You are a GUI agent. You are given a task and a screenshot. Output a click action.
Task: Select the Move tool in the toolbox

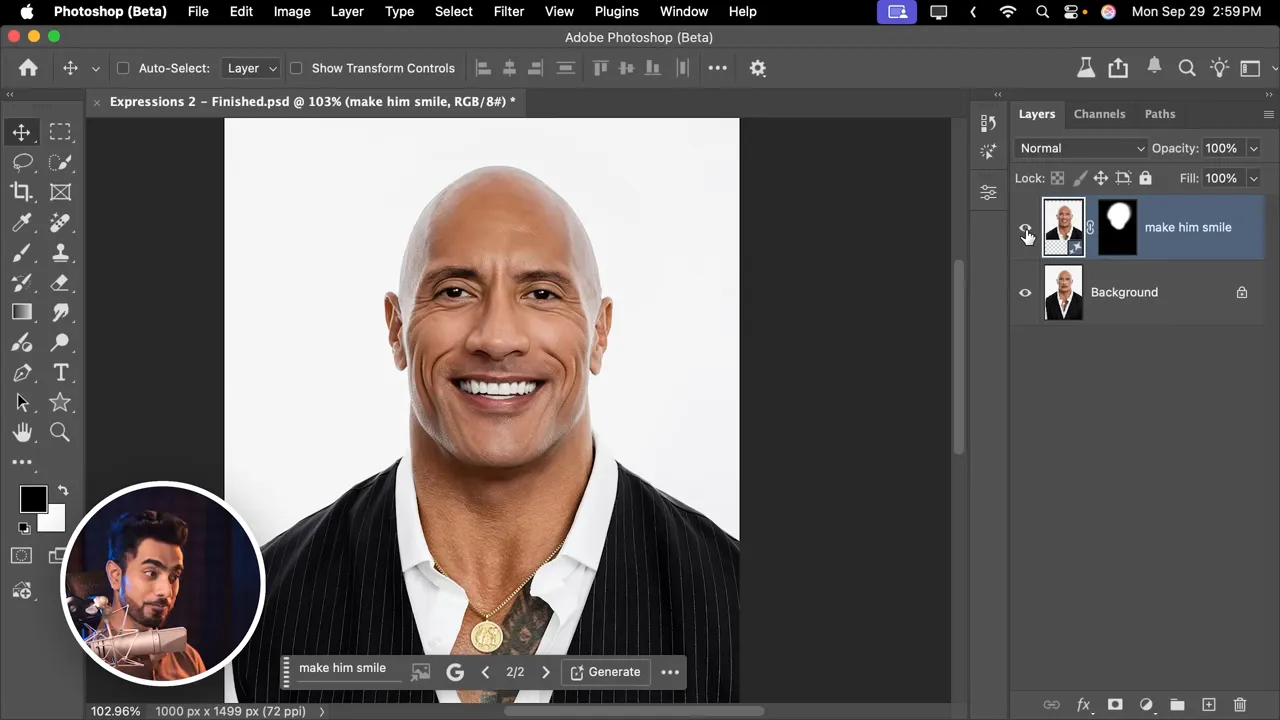tap(22, 132)
